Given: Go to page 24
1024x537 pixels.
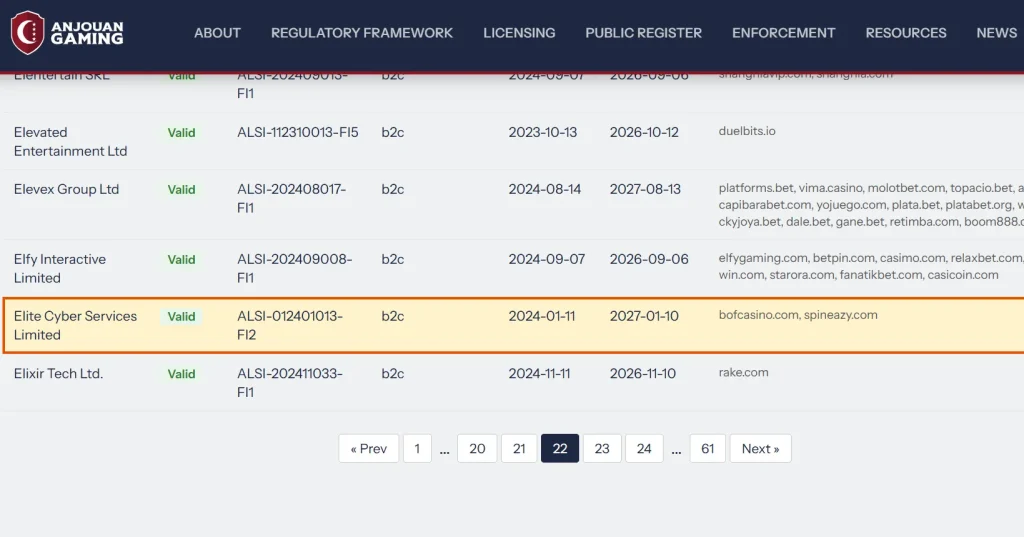Looking at the screenshot, I should pos(644,448).
